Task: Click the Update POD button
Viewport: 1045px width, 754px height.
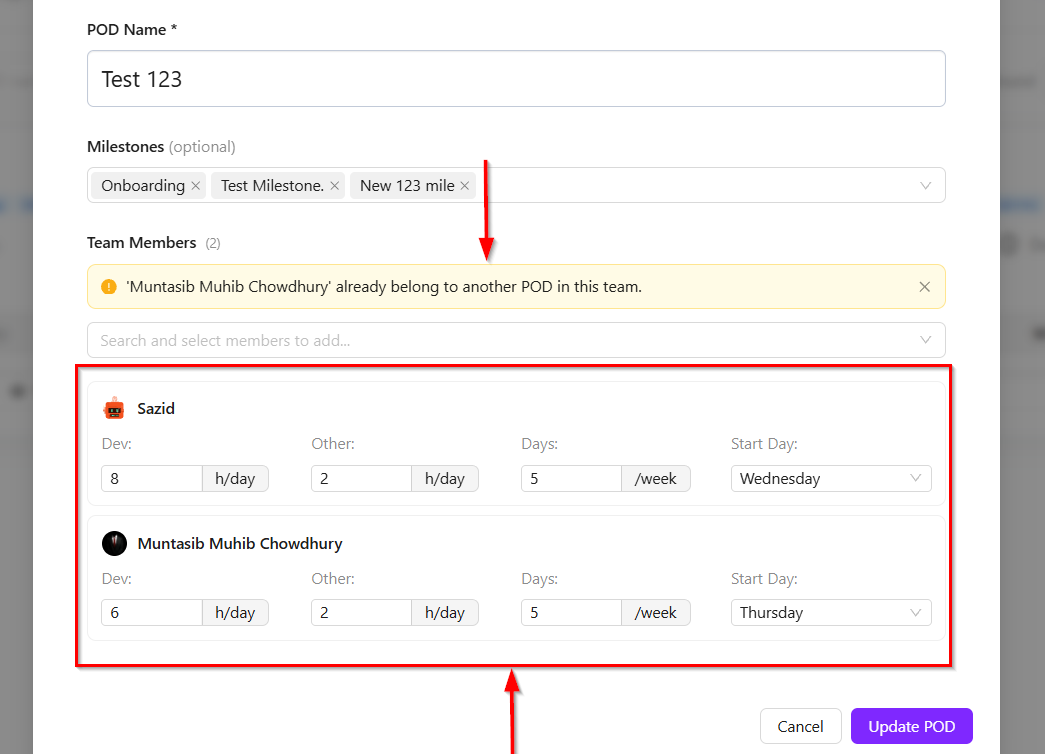Action: 911,726
